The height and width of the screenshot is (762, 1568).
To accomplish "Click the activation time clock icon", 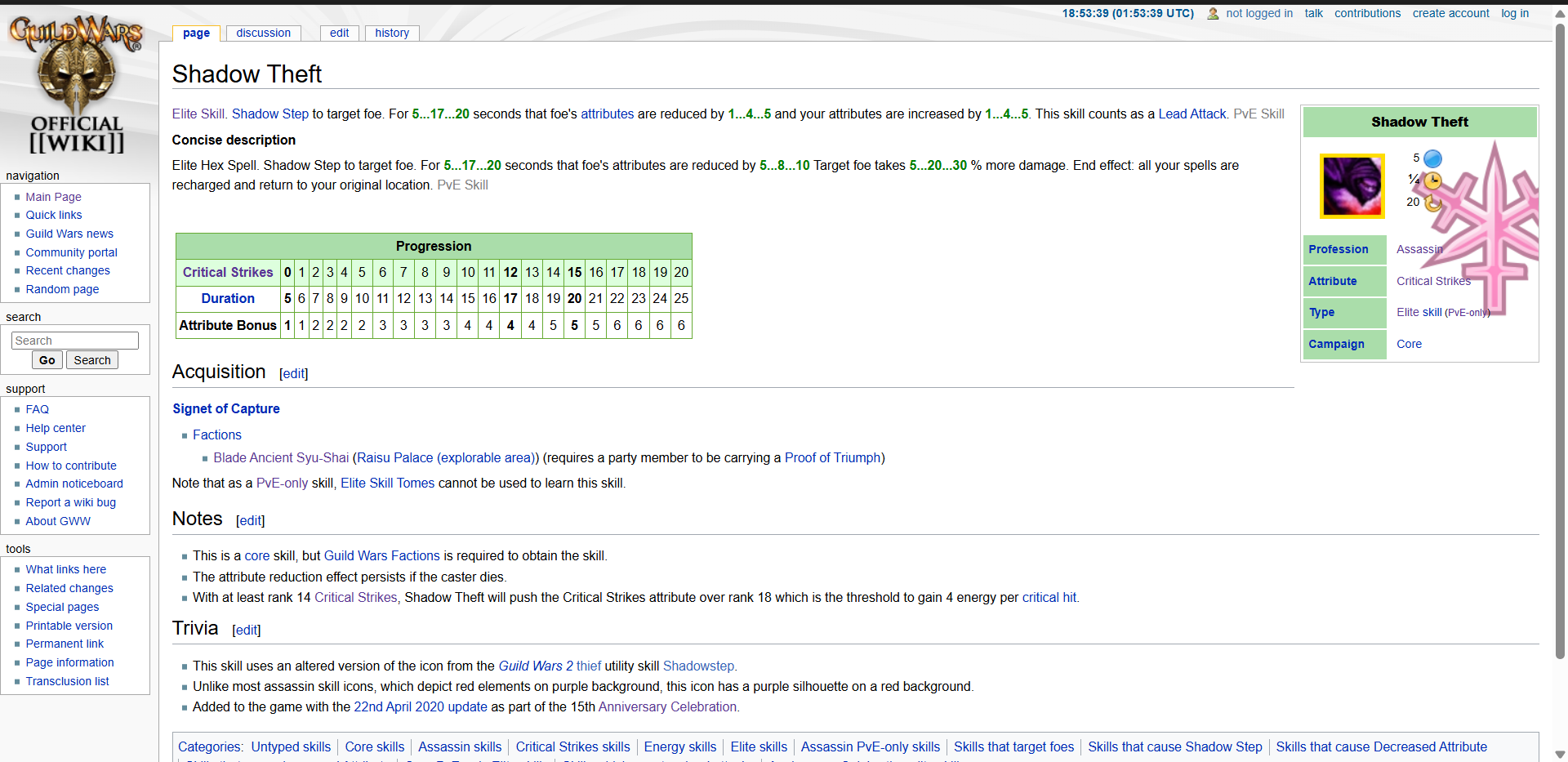I will coord(1432,180).
